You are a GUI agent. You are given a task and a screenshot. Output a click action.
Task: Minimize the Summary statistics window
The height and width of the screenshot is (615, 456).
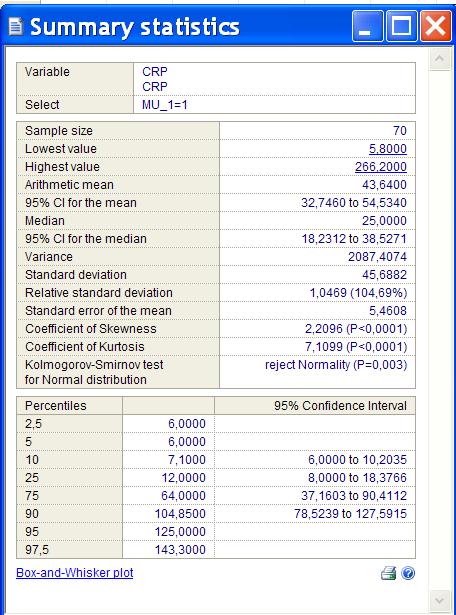367,26
